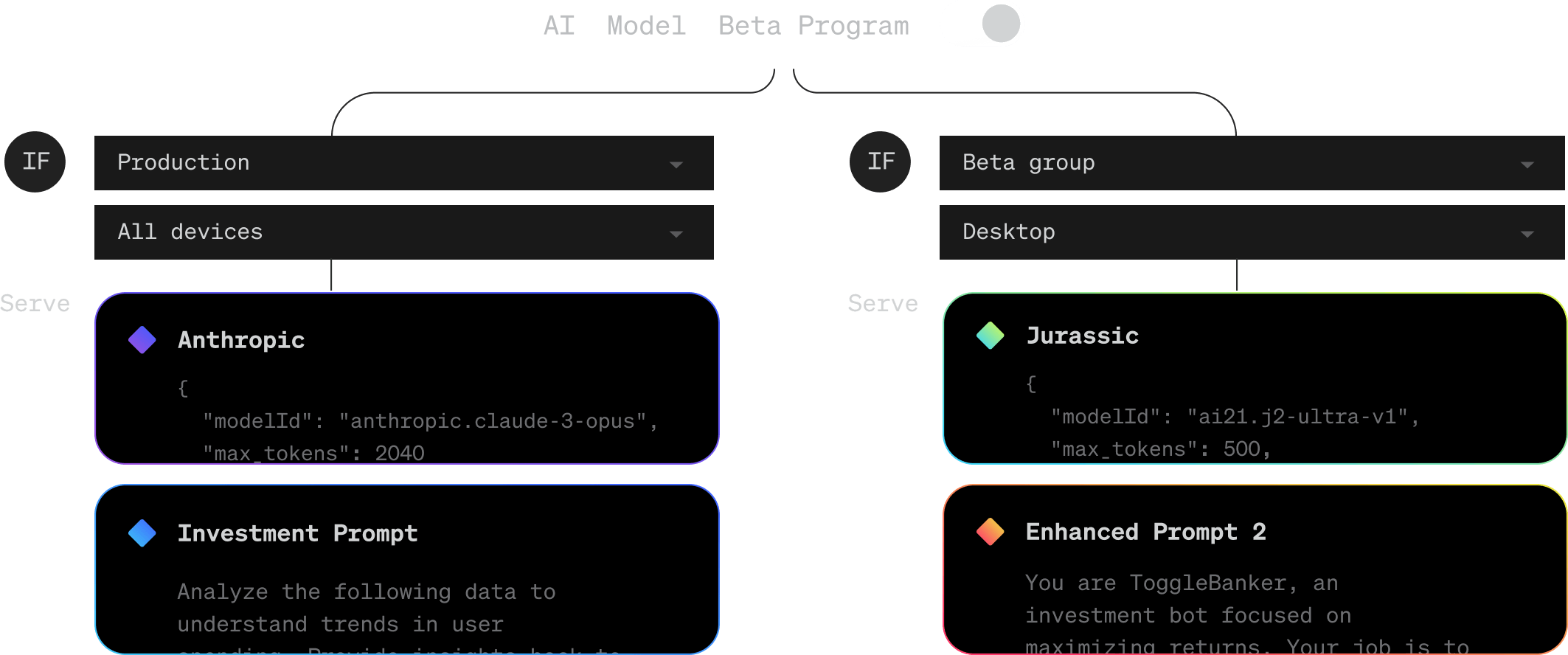Click the 'Analyze the following data to' text
1568x655 pixels.
click(367, 592)
